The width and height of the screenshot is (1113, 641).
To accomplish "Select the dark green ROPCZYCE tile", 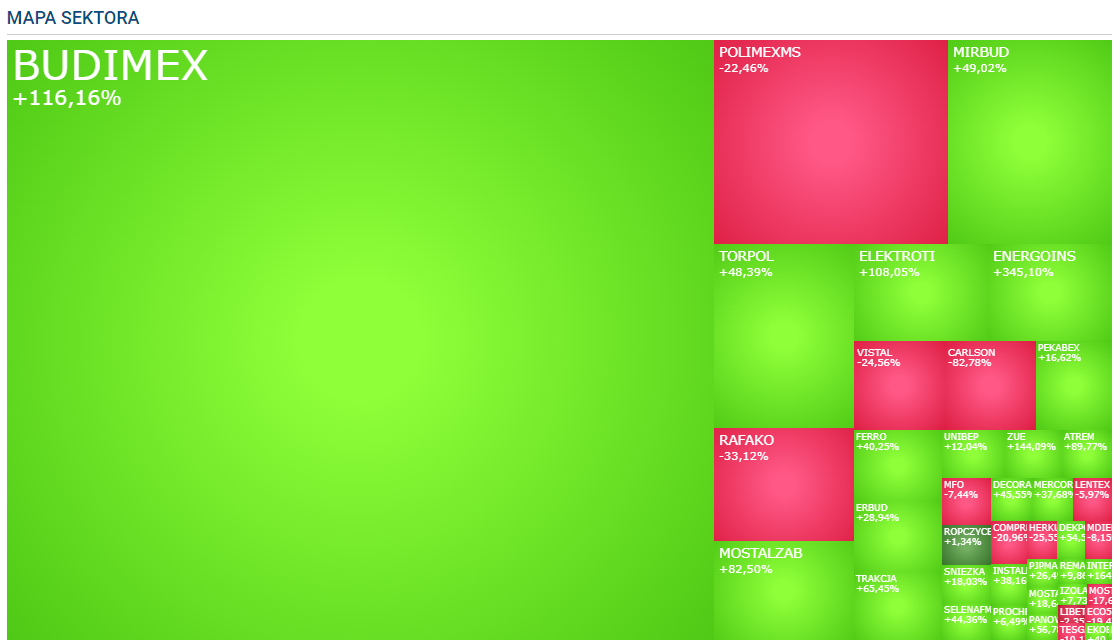I will [x=966, y=545].
